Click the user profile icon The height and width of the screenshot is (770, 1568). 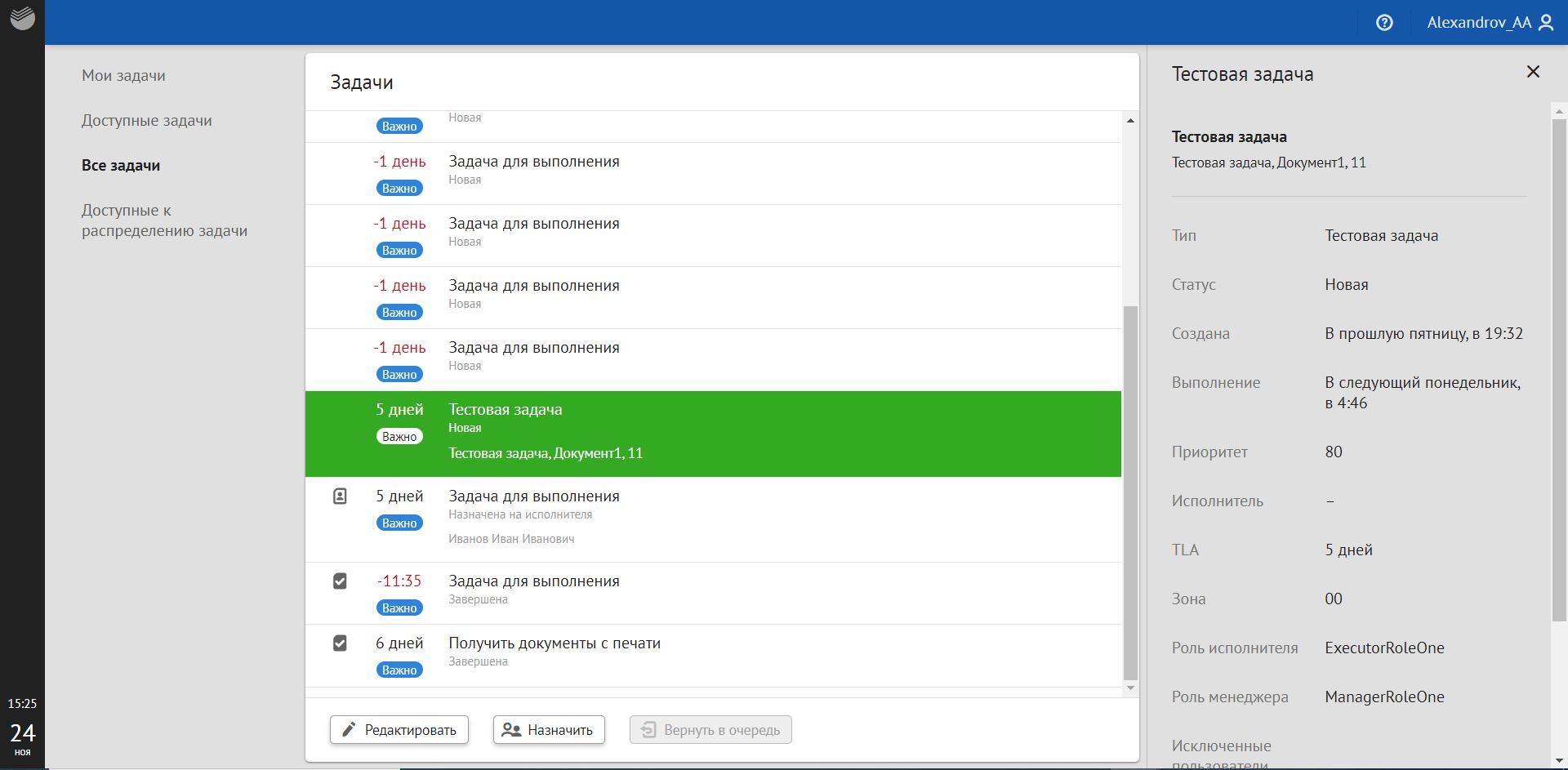(1546, 23)
